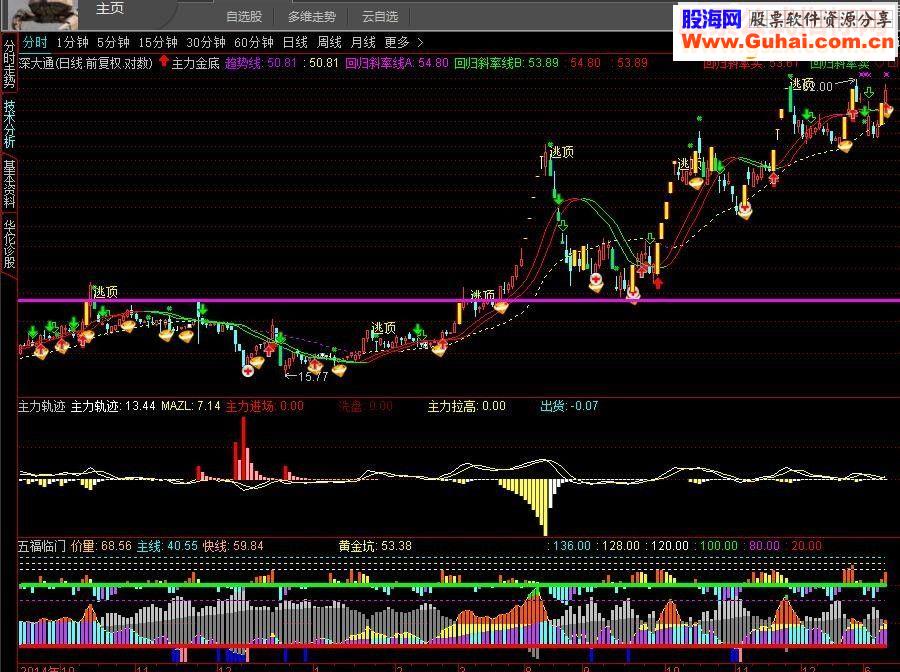Go to 主页 home tab
This screenshot has height=672, width=900.
[110, 8]
